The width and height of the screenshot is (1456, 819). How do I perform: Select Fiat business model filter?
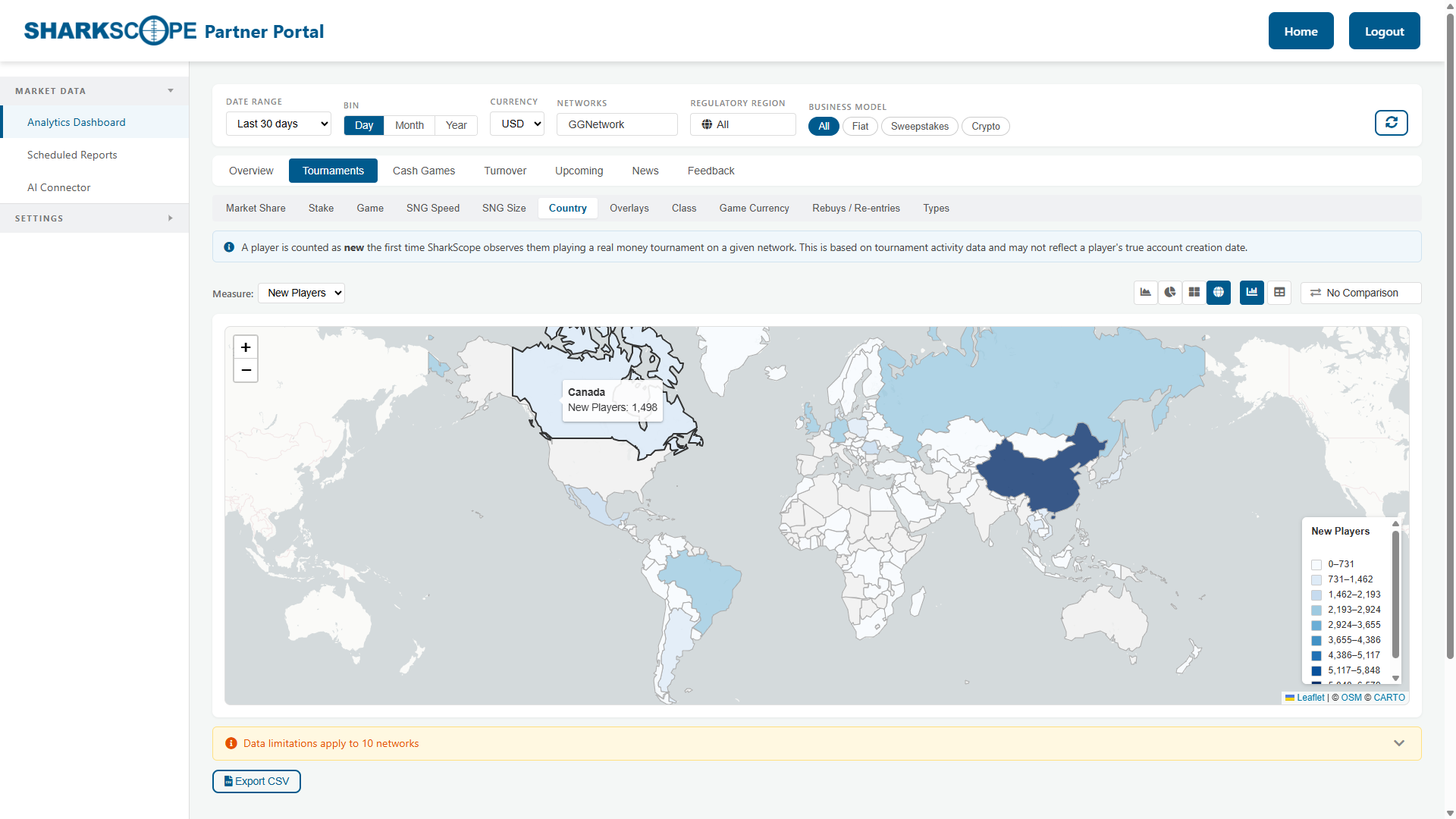pos(860,126)
